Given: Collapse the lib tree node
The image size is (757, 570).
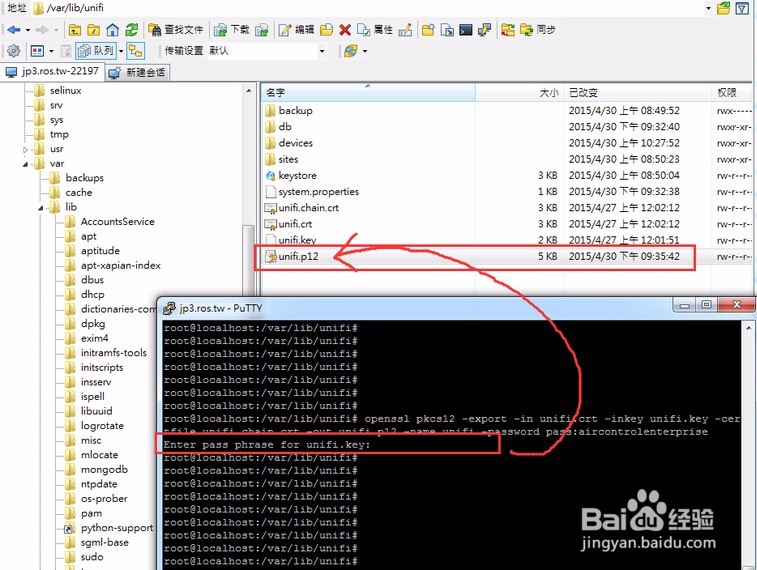Looking at the screenshot, I should [41, 208].
